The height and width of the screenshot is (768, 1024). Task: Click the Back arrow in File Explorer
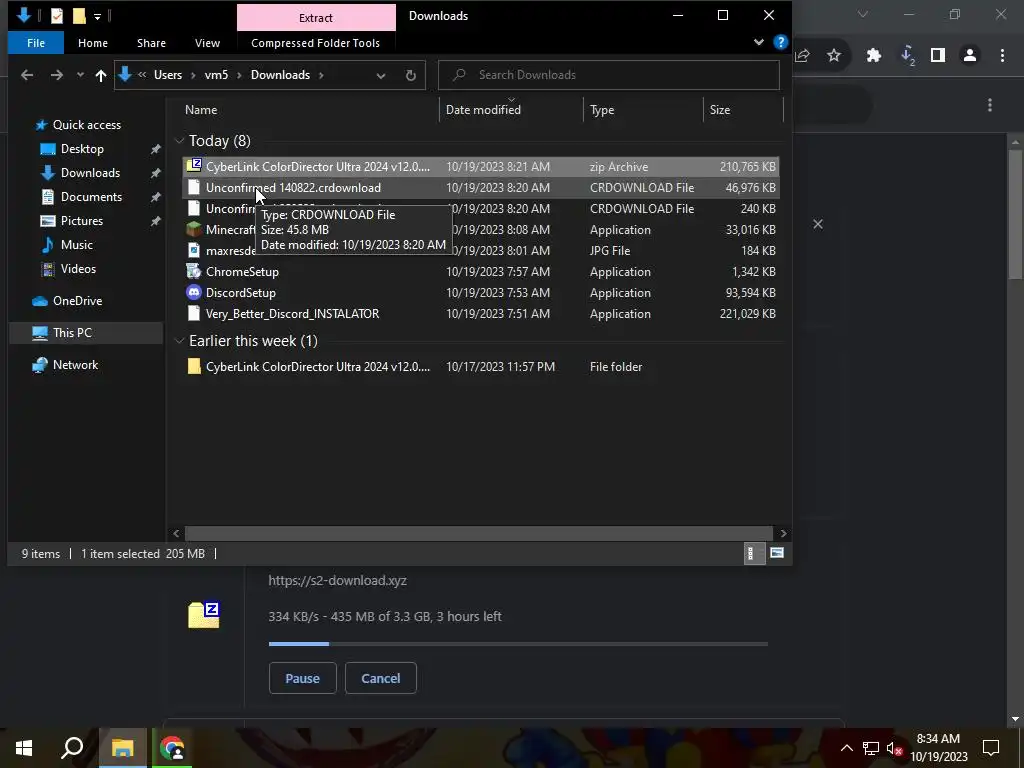pyautogui.click(x=27, y=75)
